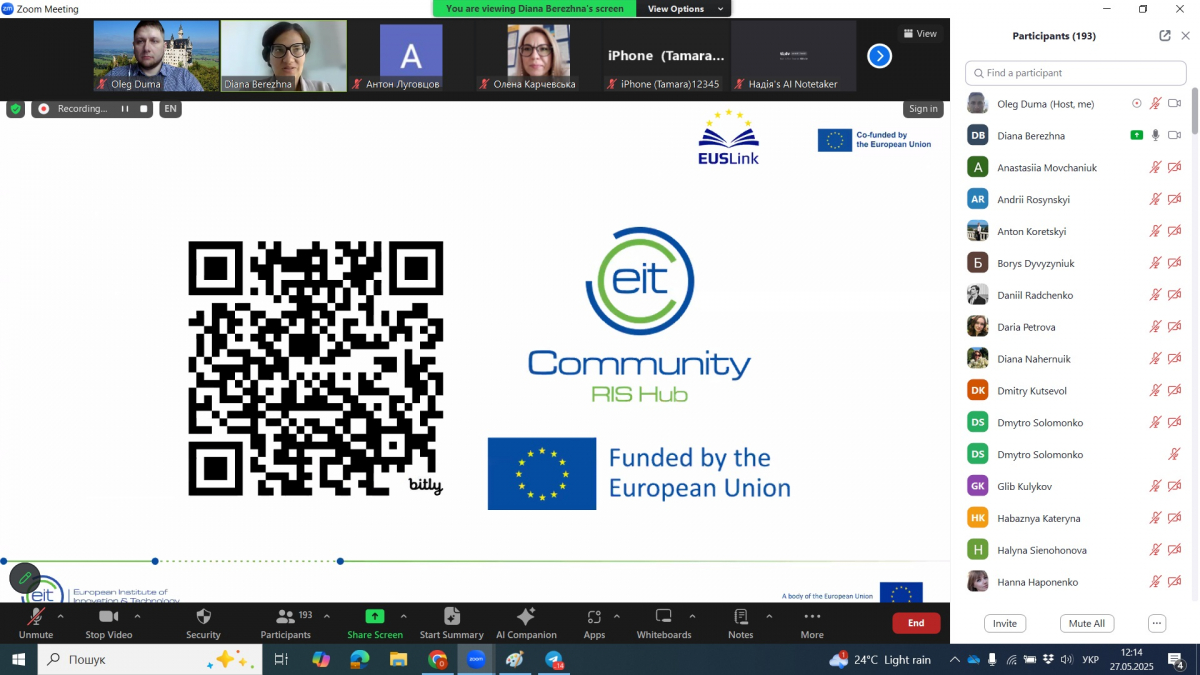Pop out the Participants panel

1165,36
